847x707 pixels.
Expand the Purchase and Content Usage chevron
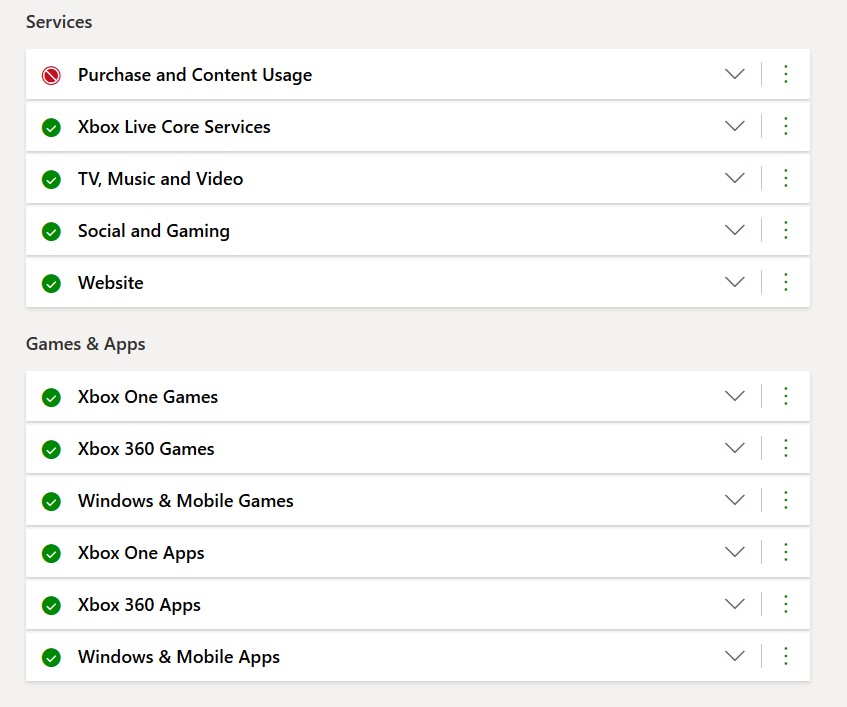tap(735, 73)
